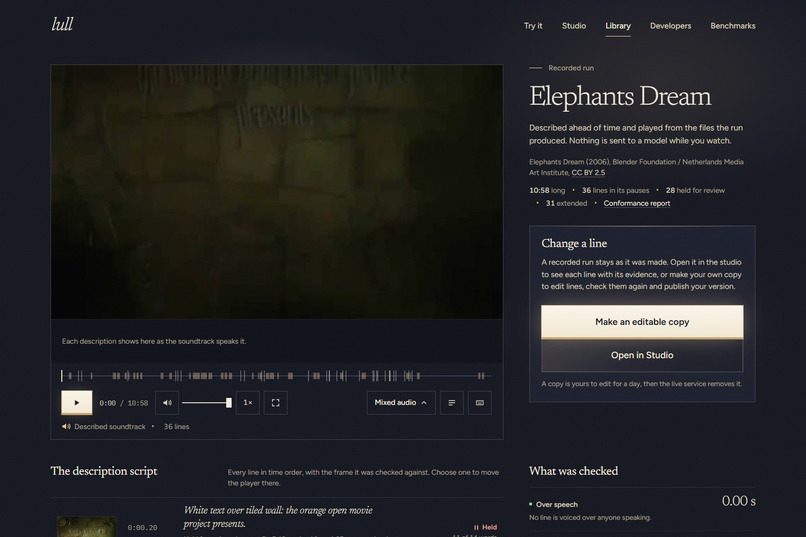Open the Studio nav item
Image resolution: width=806 pixels, height=537 pixels.
point(574,26)
